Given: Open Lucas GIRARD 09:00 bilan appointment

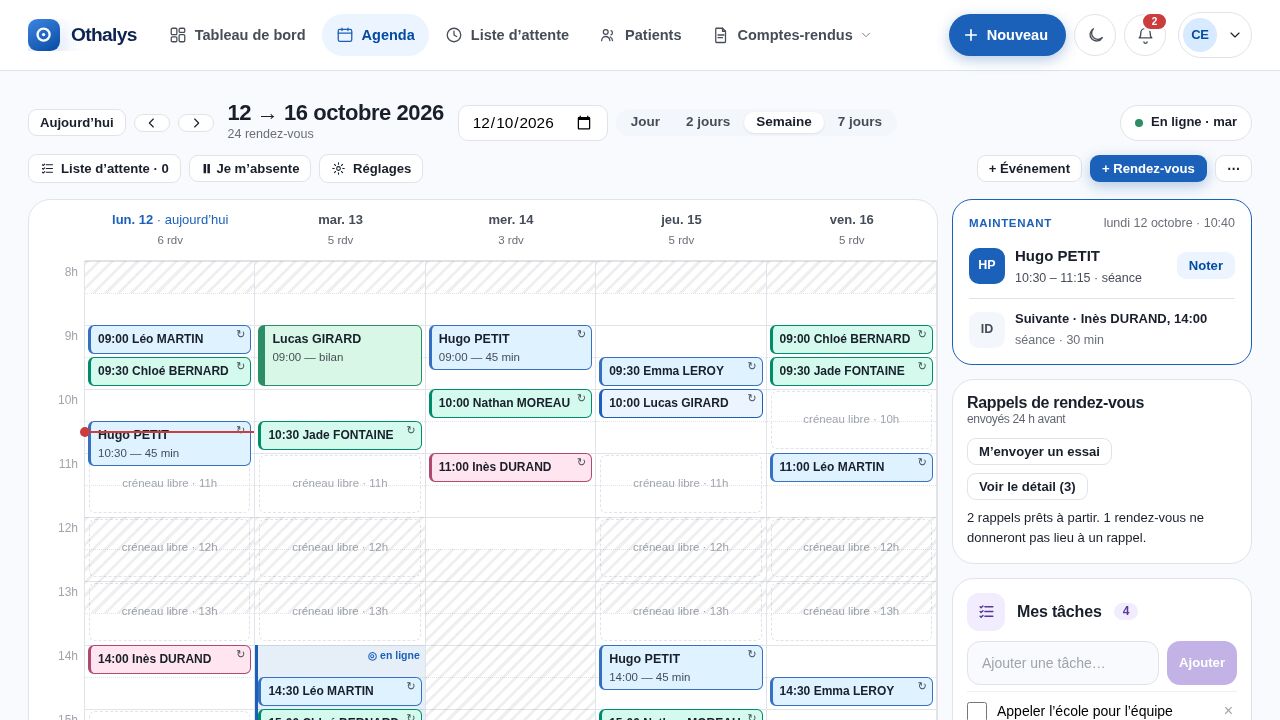Looking at the screenshot, I should tap(340, 355).
